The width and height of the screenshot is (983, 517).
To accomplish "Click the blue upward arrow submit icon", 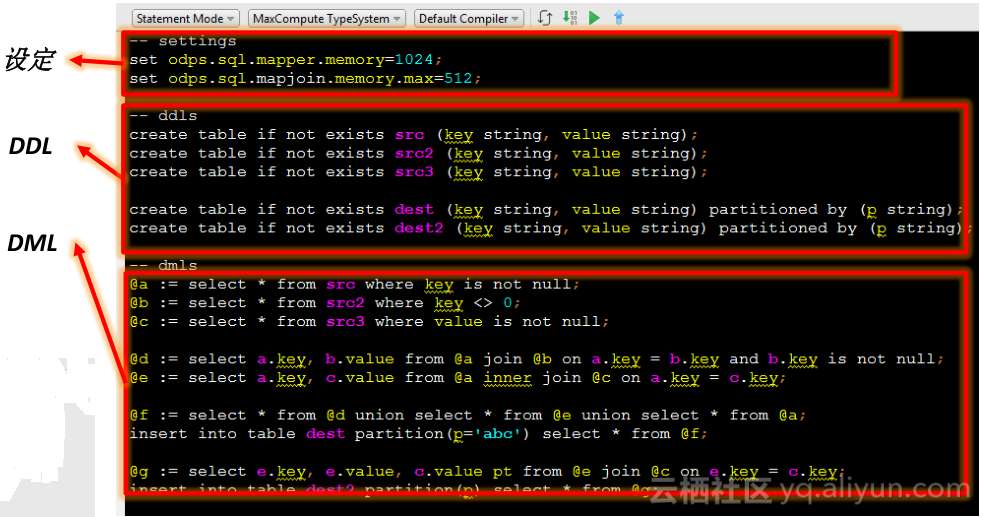I will point(619,18).
